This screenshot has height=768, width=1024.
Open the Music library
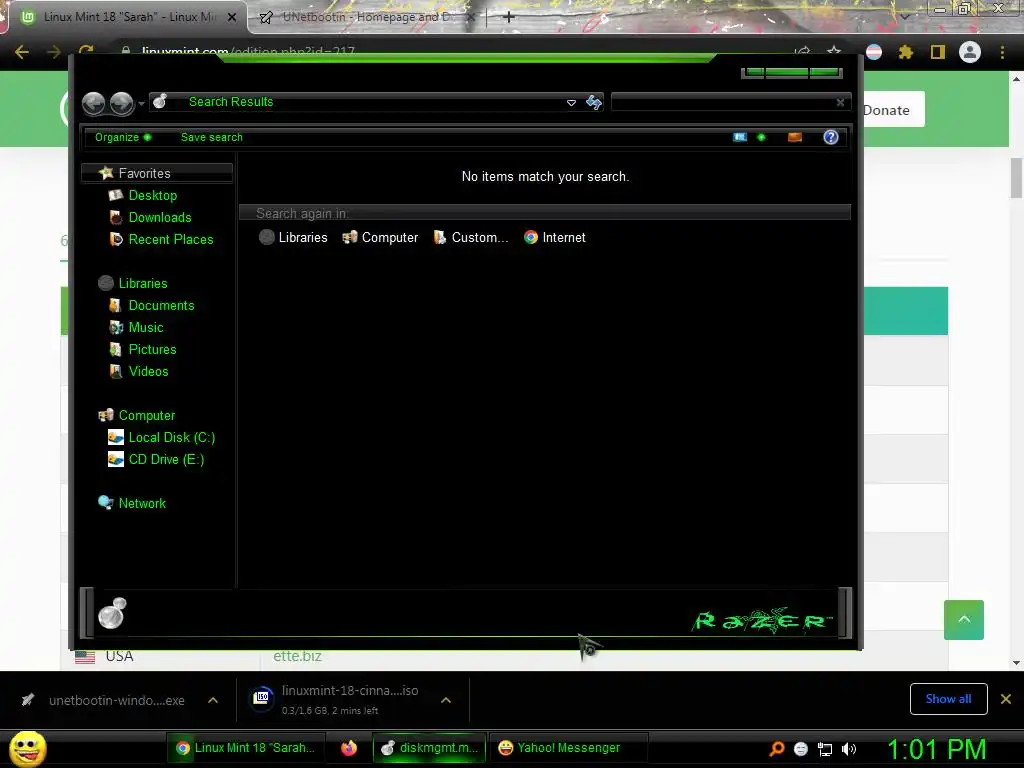[x=146, y=328]
